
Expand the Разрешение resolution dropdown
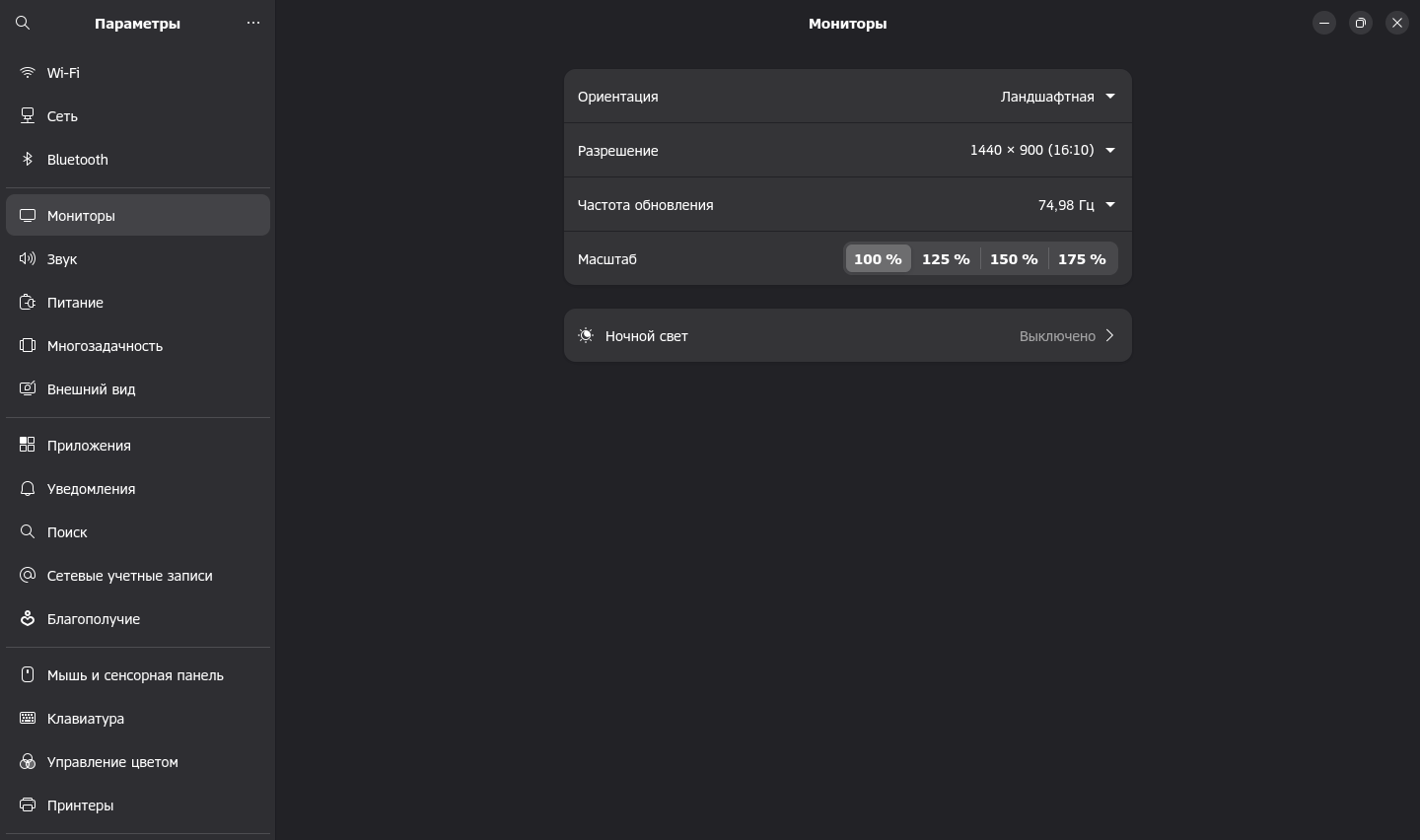pyautogui.click(x=1042, y=151)
